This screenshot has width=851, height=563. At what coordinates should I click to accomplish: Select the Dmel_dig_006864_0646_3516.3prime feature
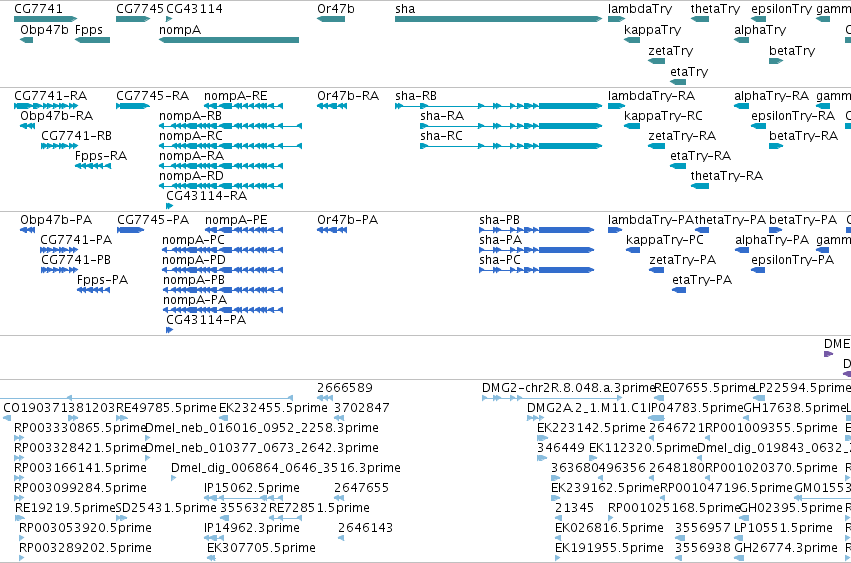point(174,478)
